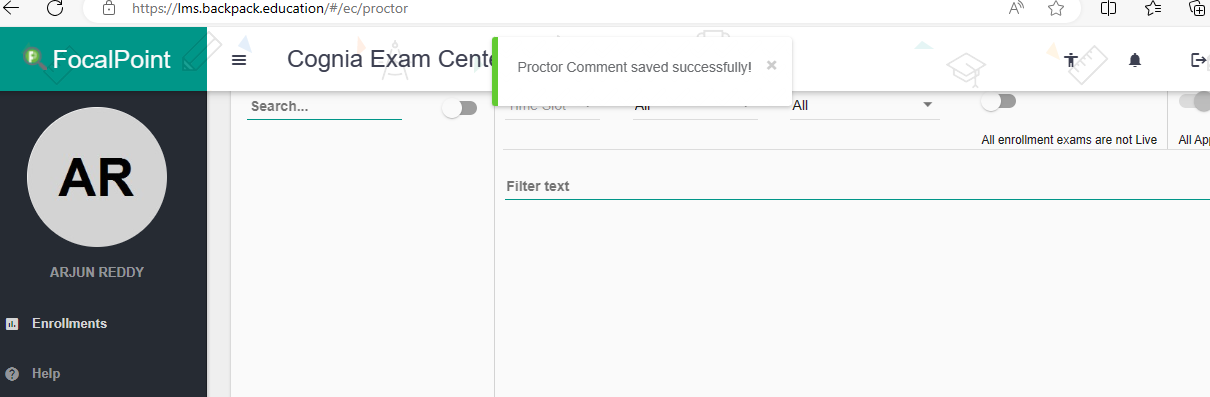Image resolution: width=1210 pixels, height=397 pixels.
Task: Click the browser refresh icon
Action: (x=55, y=8)
